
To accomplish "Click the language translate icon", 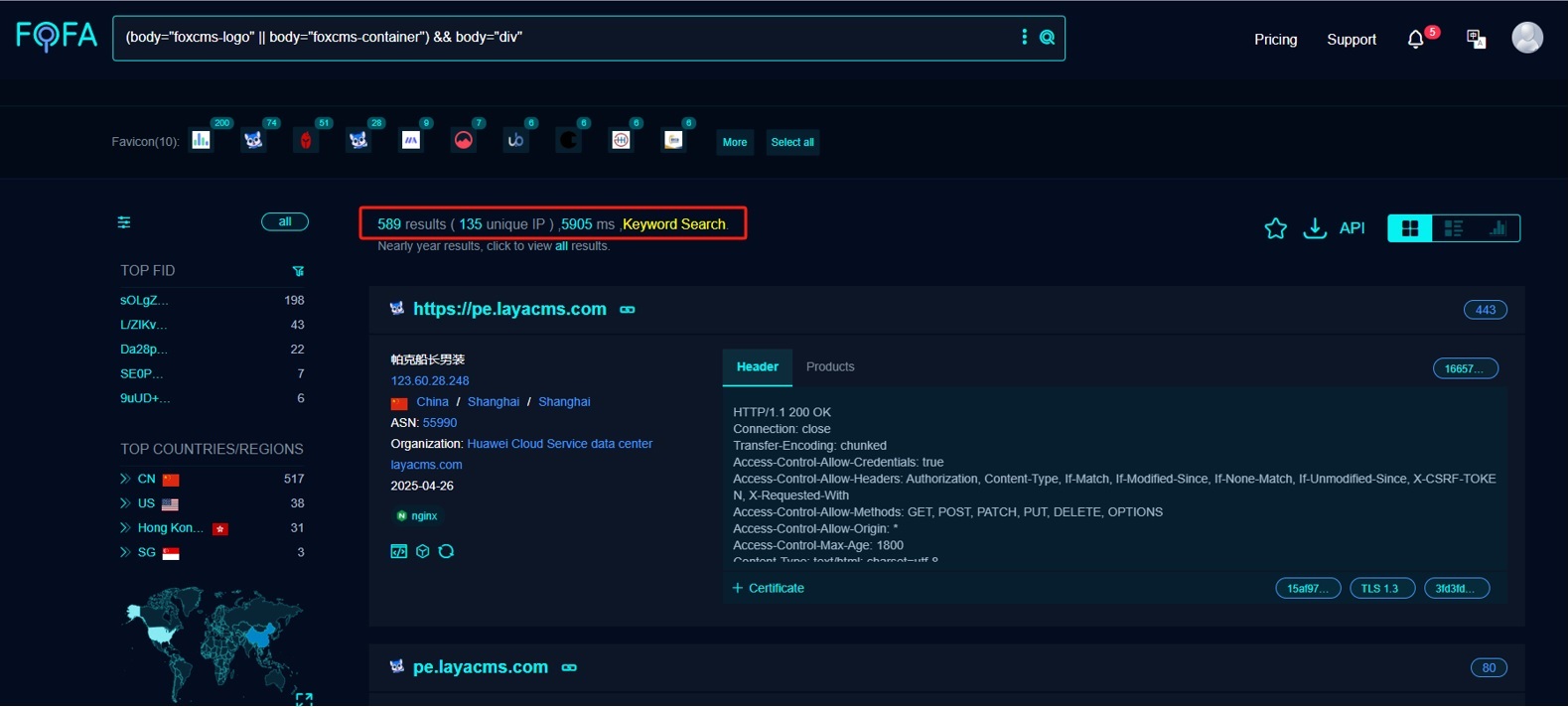I will 1476,40.
